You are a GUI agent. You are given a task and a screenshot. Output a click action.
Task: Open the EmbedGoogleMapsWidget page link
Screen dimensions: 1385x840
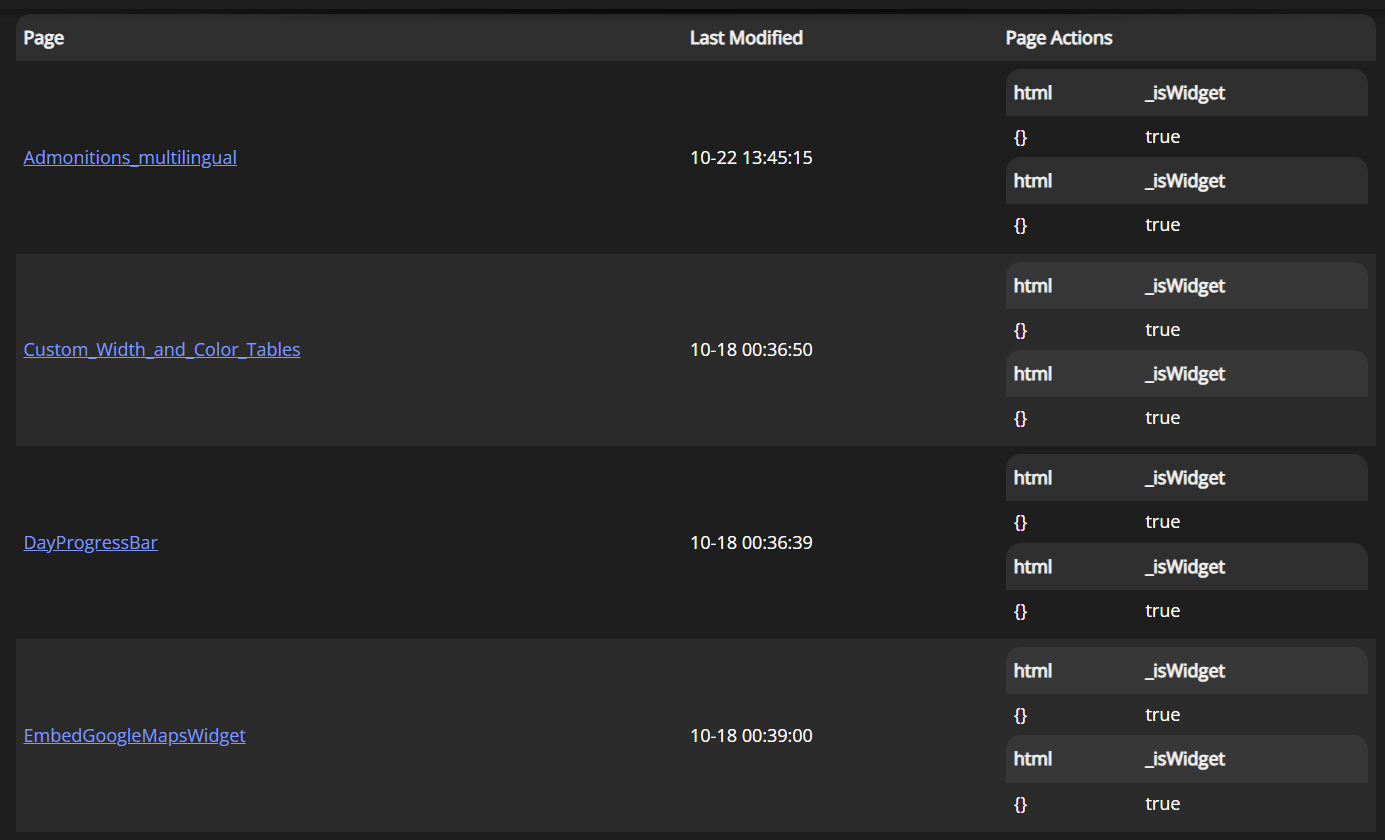click(135, 736)
